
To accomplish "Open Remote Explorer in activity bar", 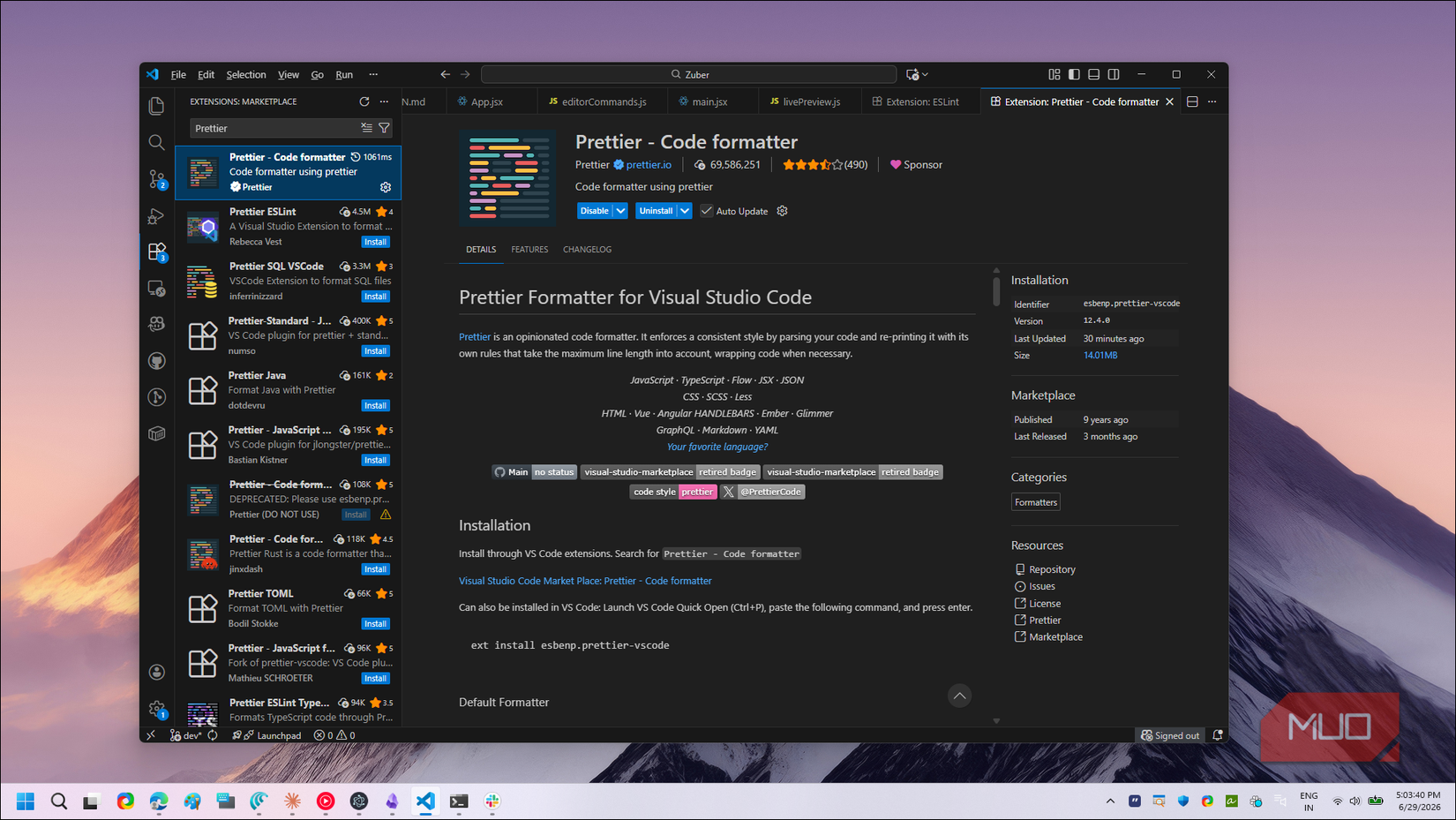I will [157, 288].
